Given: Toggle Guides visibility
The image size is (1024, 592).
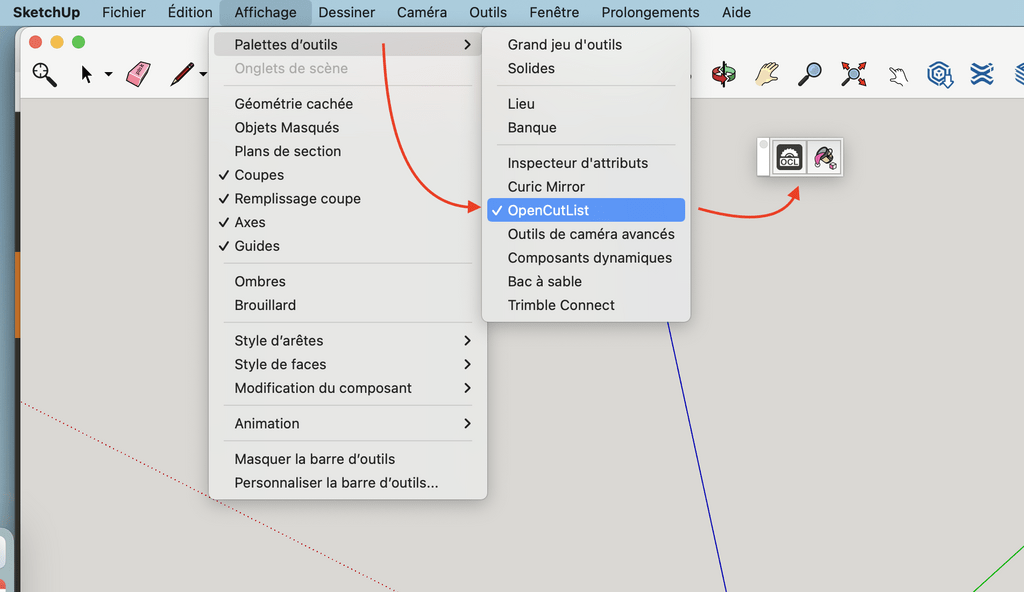Looking at the screenshot, I should [x=347, y=246].
